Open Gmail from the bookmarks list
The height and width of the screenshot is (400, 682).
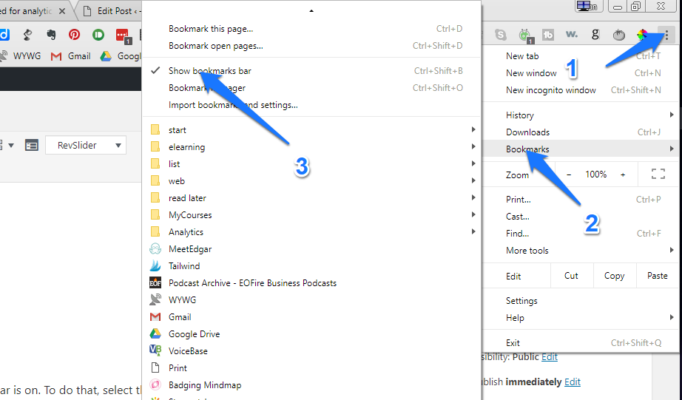(180, 317)
